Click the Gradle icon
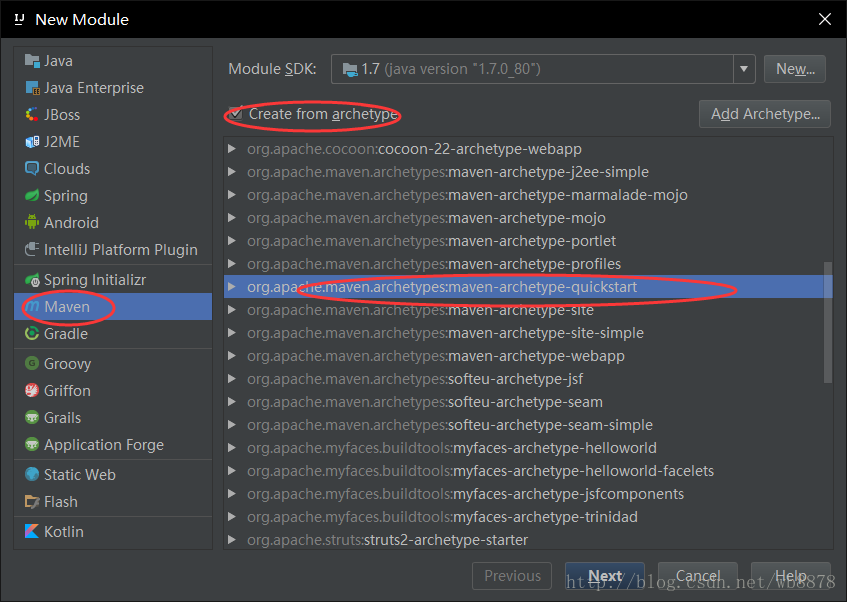The height and width of the screenshot is (602, 847). pos(32,333)
